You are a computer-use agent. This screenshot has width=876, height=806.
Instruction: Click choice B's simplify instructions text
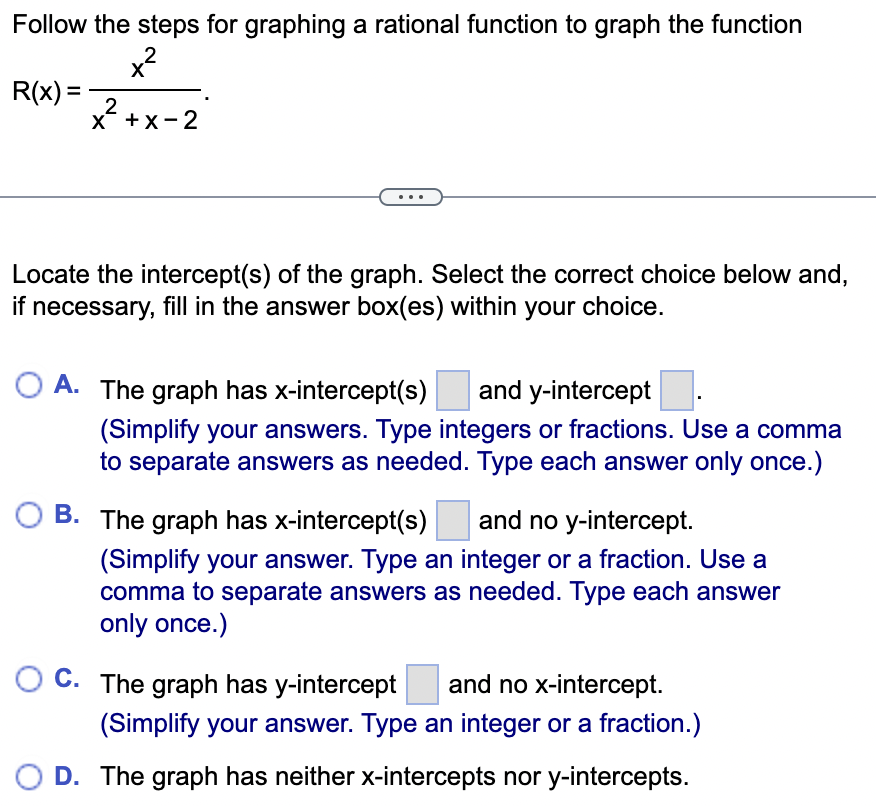point(440,591)
